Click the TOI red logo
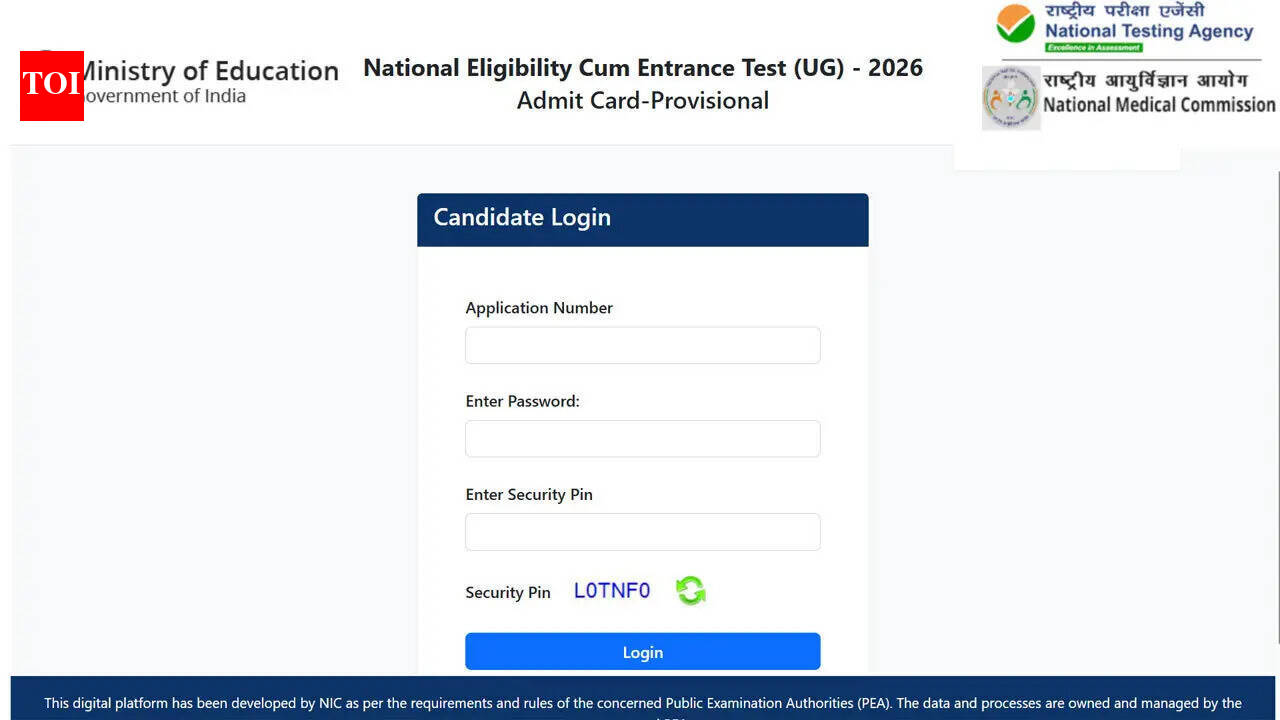Screen dimensions: 1280x720 coord(51,86)
